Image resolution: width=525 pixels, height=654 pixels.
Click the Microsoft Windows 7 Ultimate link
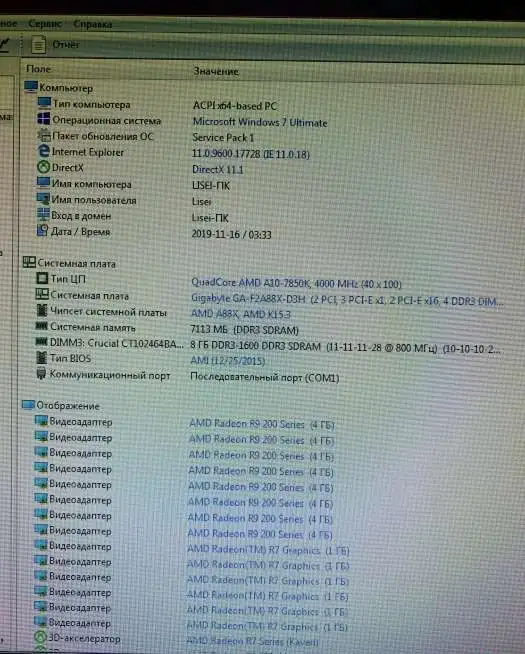click(260, 122)
